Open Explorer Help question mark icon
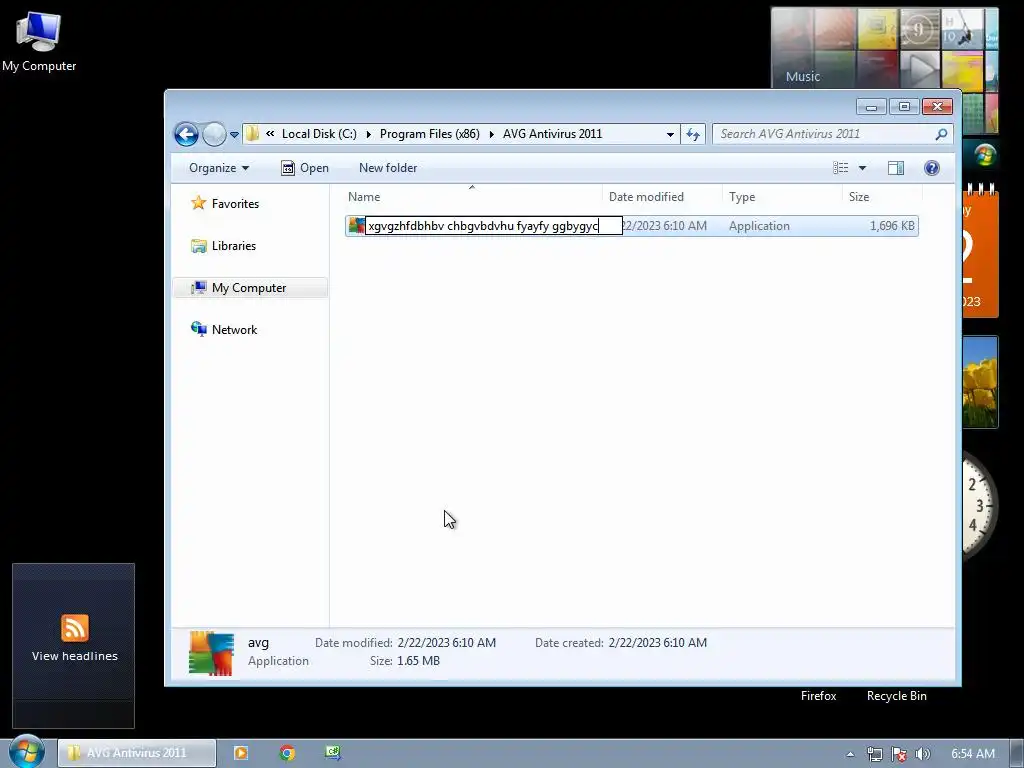The height and width of the screenshot is (768, 1024). [932, 168]
